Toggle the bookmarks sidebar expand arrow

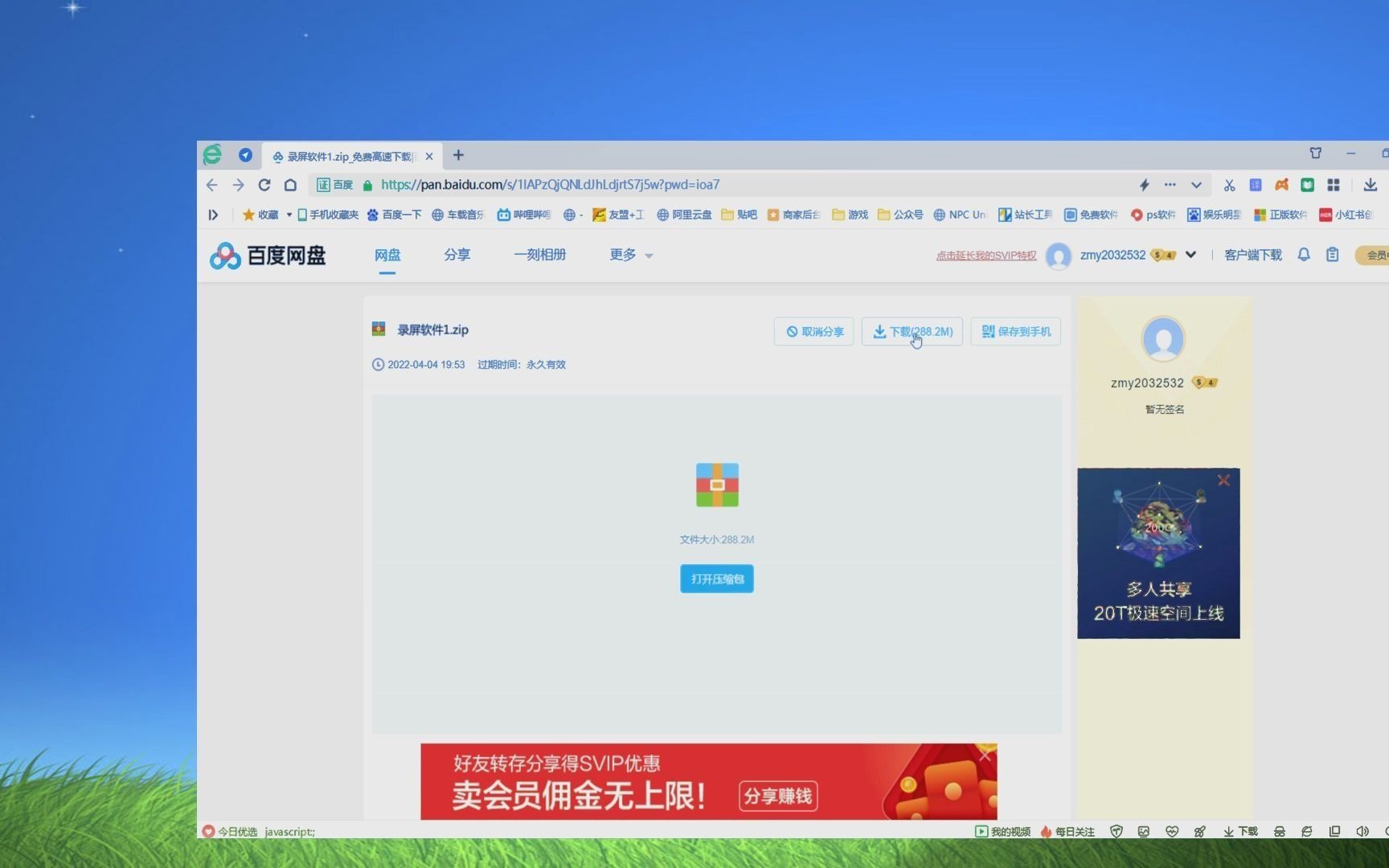[213, 215]
